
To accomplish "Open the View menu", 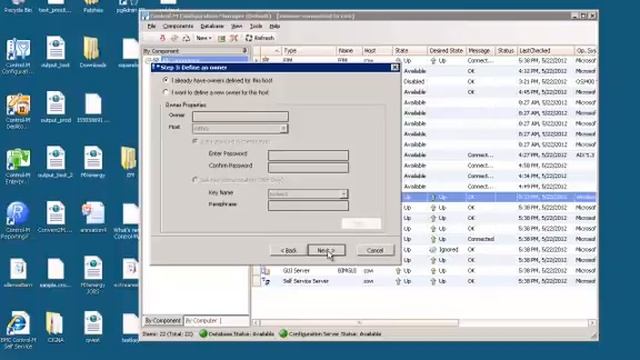I will point(237,26).
